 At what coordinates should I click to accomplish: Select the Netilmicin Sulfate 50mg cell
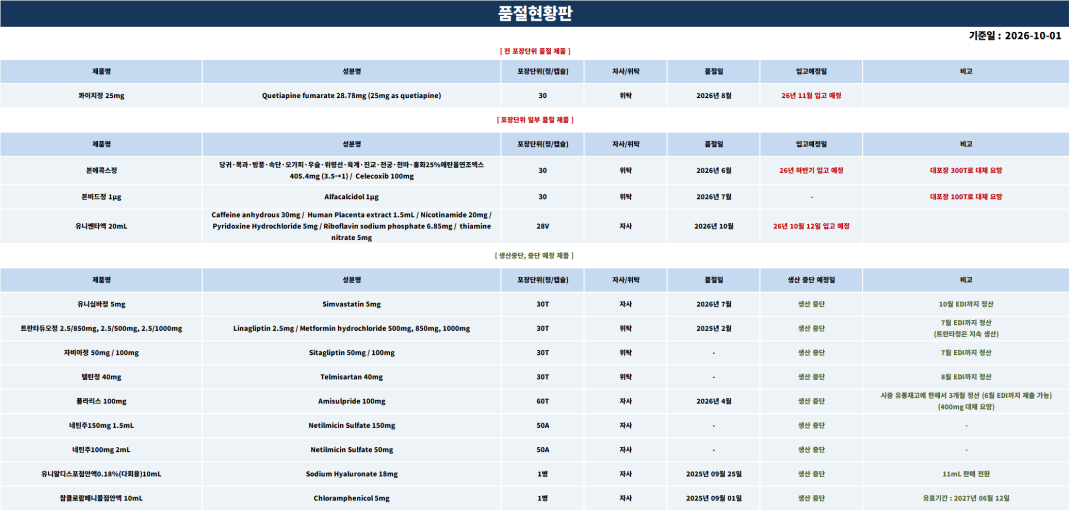(351, 450)
